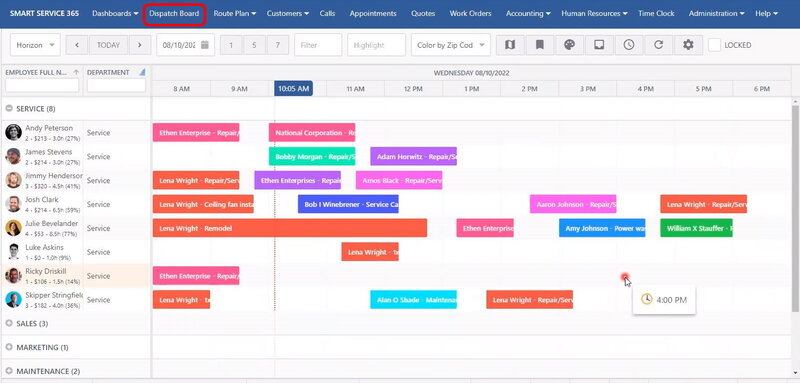The height and width of the screenshot is (383, 800).
Task: Expand the SALES (3) group
Action: coord(9,323)
